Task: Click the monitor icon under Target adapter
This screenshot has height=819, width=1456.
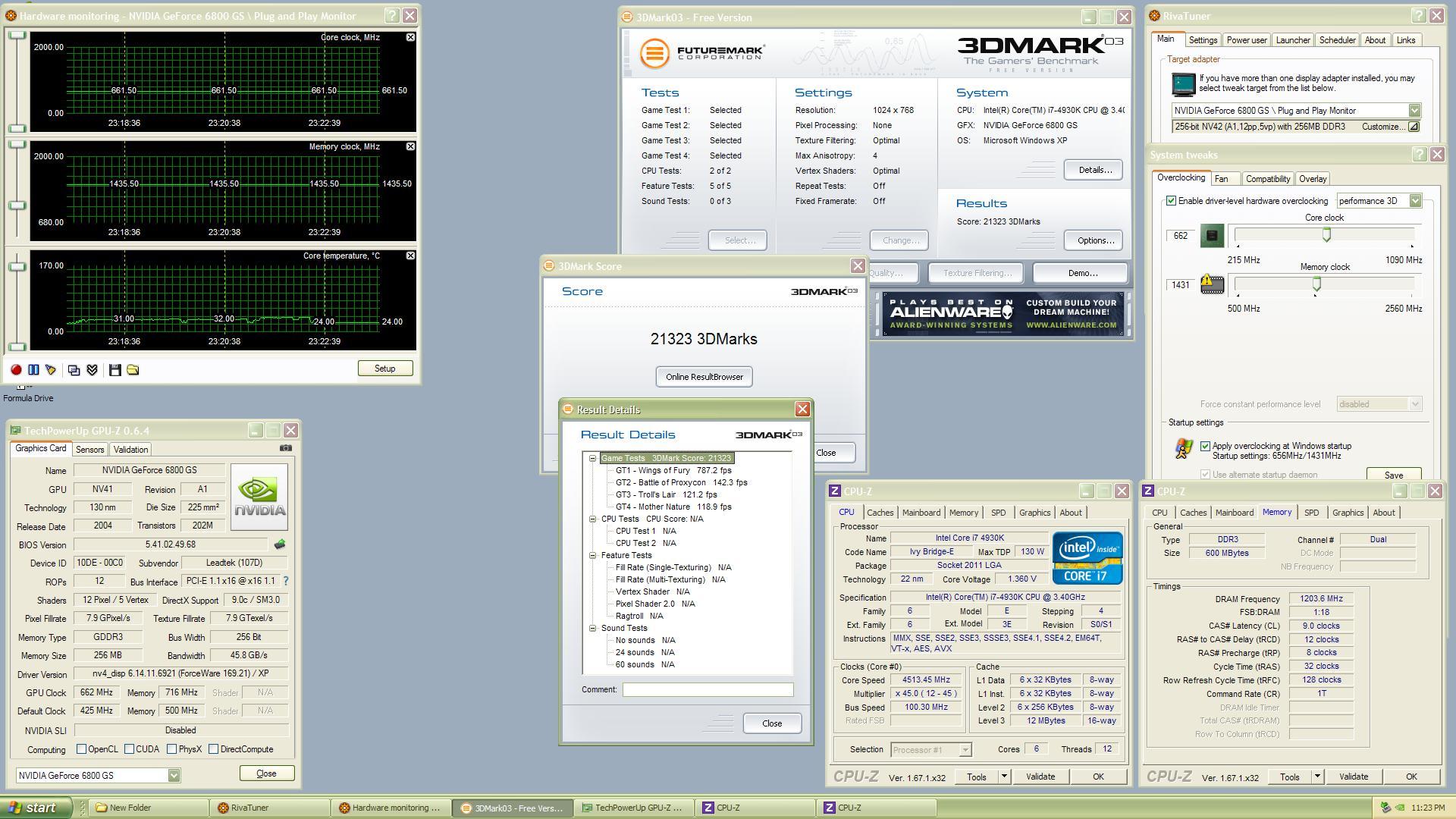Action: (x=1183, y=83)
